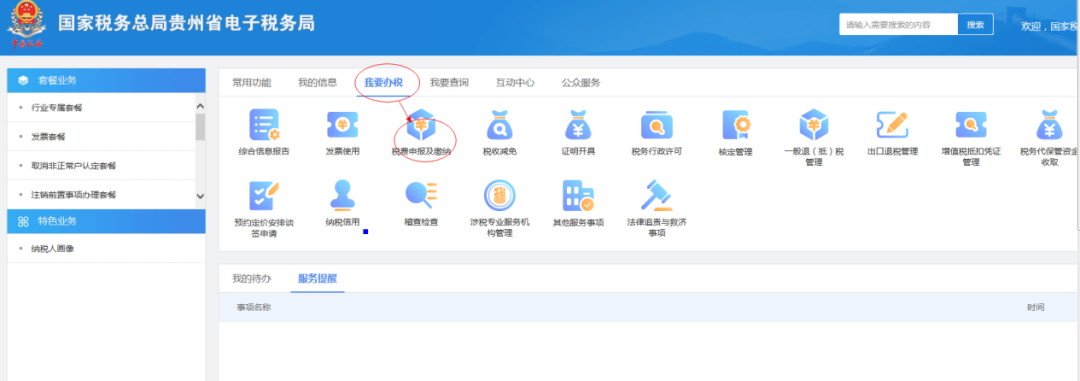Open 一般退（抵）税管理 icon

813,125
